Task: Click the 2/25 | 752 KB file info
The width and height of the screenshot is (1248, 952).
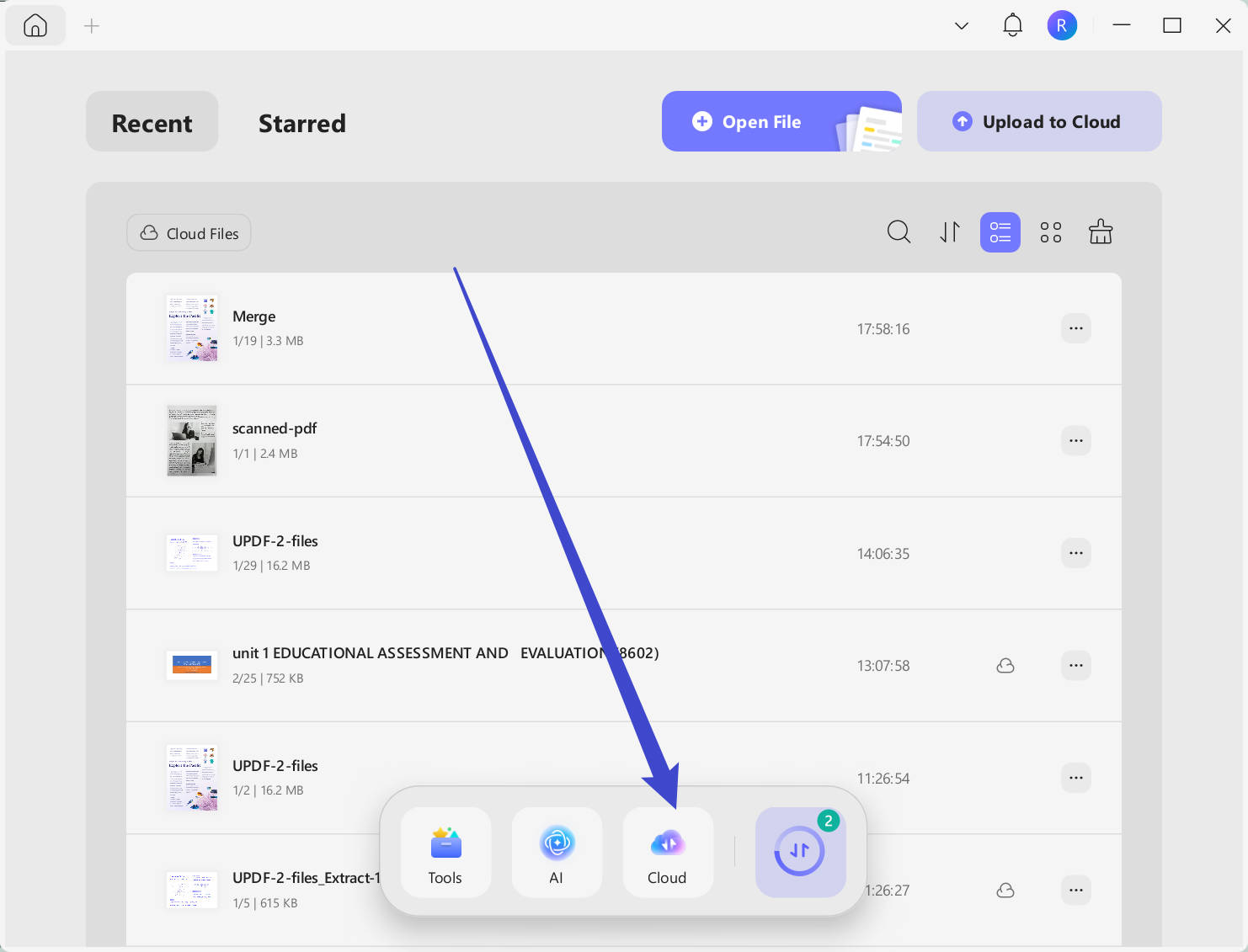Action: click(268, 678)
